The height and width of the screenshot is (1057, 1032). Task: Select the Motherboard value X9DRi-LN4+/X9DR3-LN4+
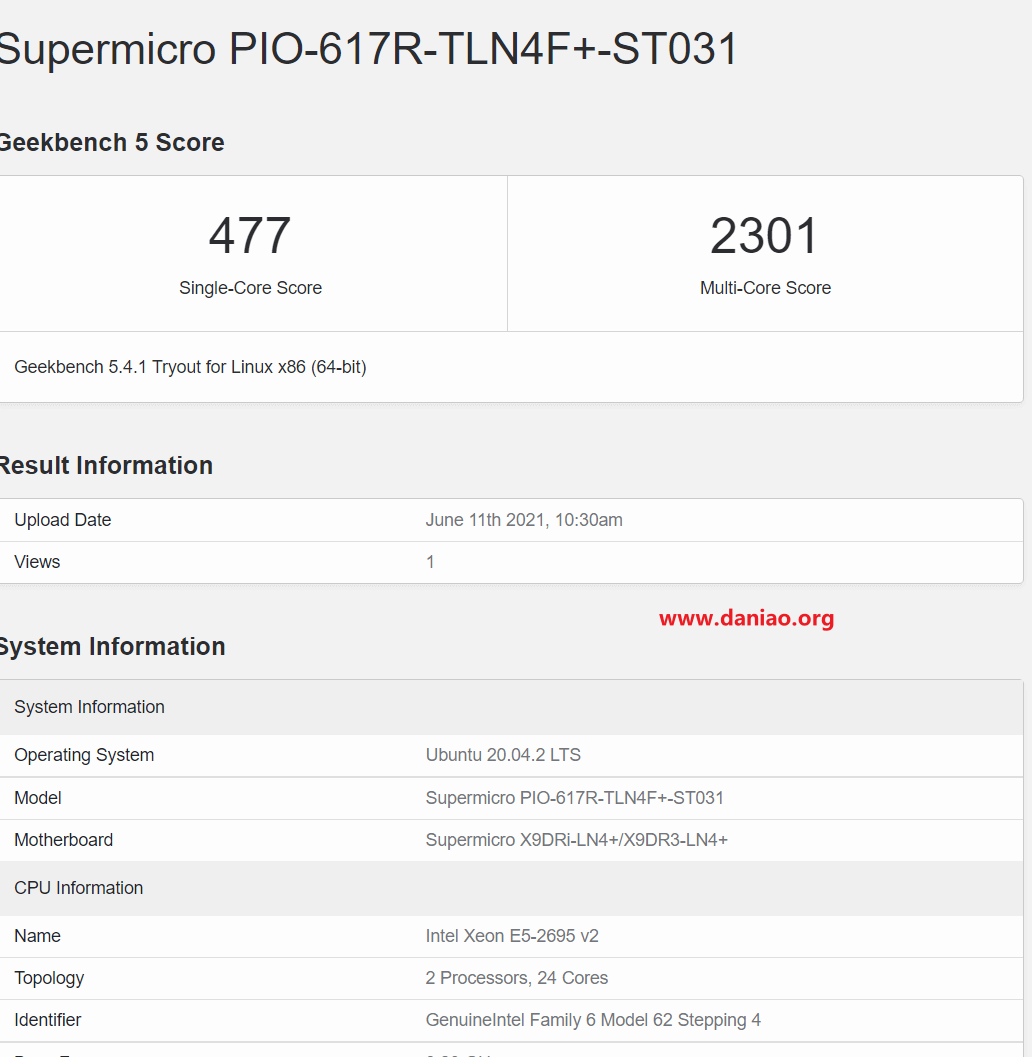(x=576, y=840)
